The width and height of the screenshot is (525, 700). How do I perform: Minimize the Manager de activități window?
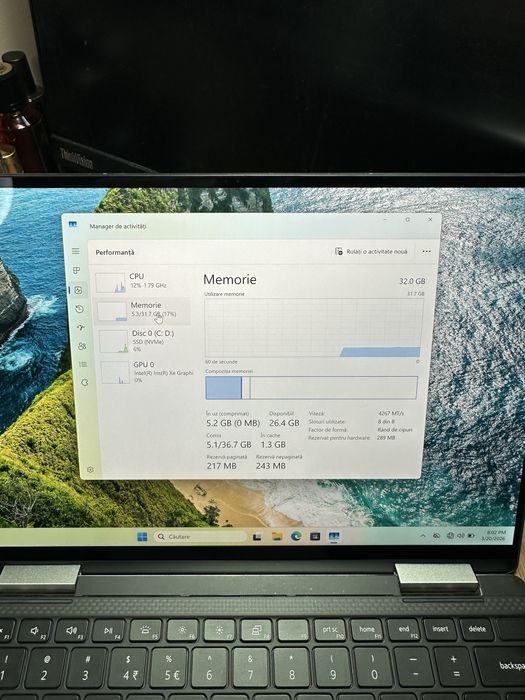385,220
